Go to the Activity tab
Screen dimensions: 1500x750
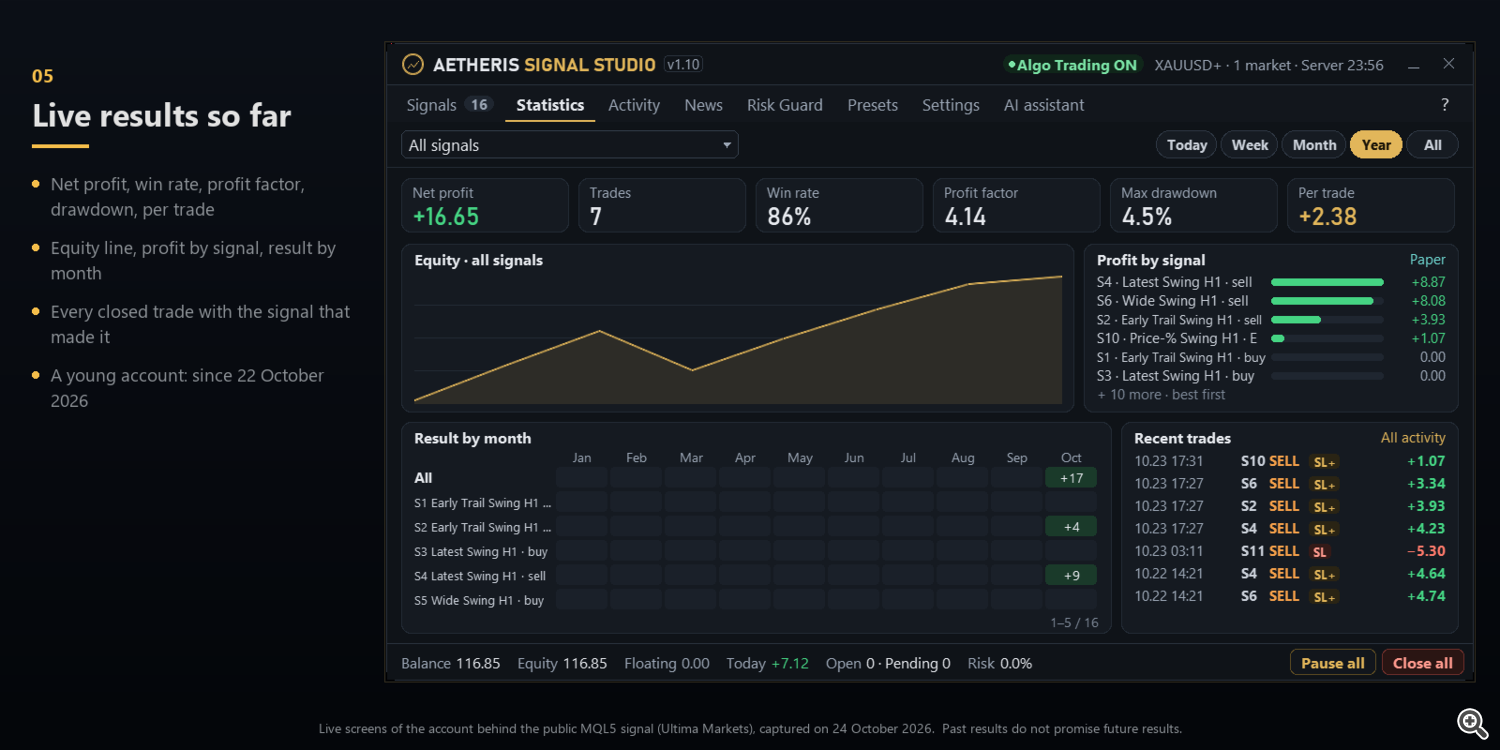[634, 105]
